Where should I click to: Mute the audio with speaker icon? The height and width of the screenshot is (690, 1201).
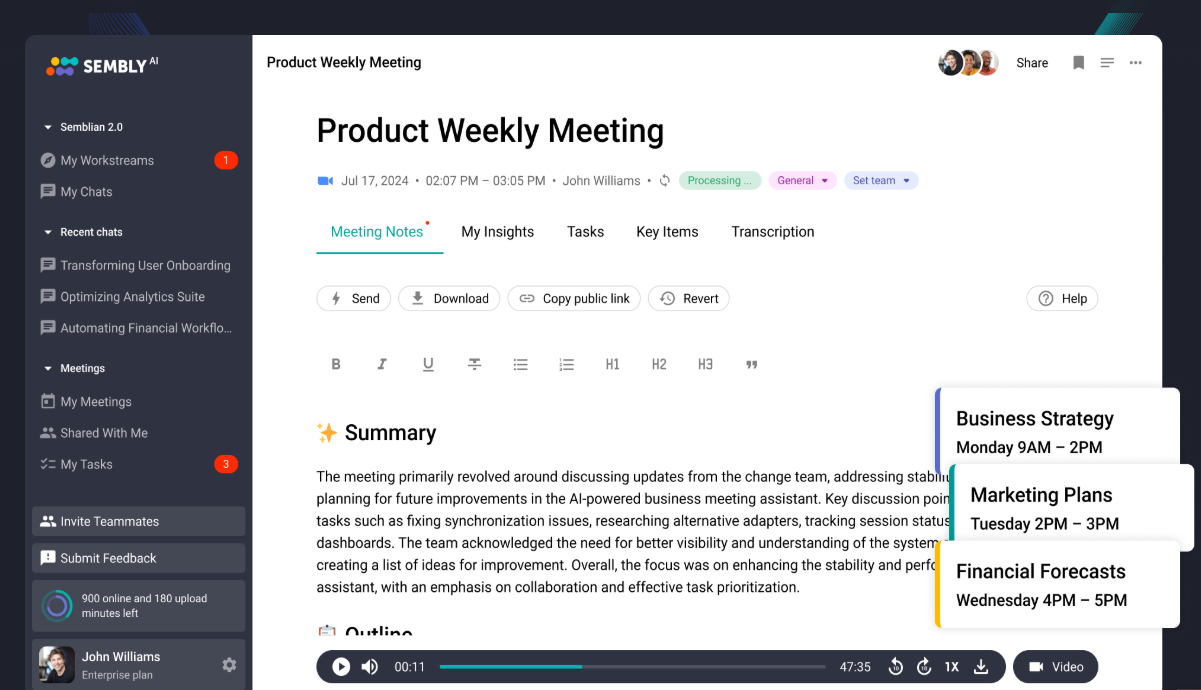pos(370,667)
